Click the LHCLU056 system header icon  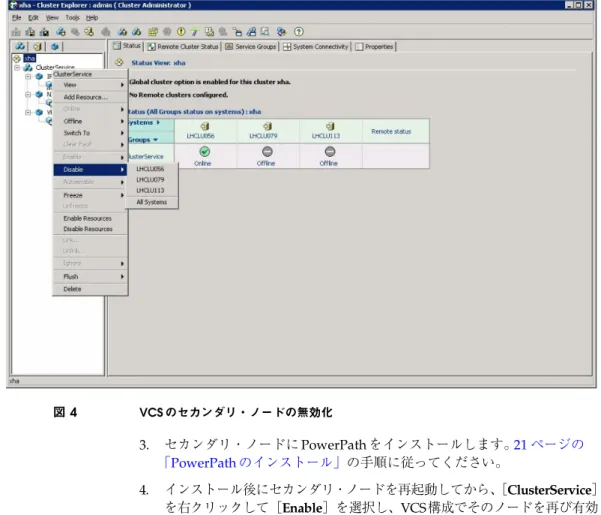tap(205, 126)
